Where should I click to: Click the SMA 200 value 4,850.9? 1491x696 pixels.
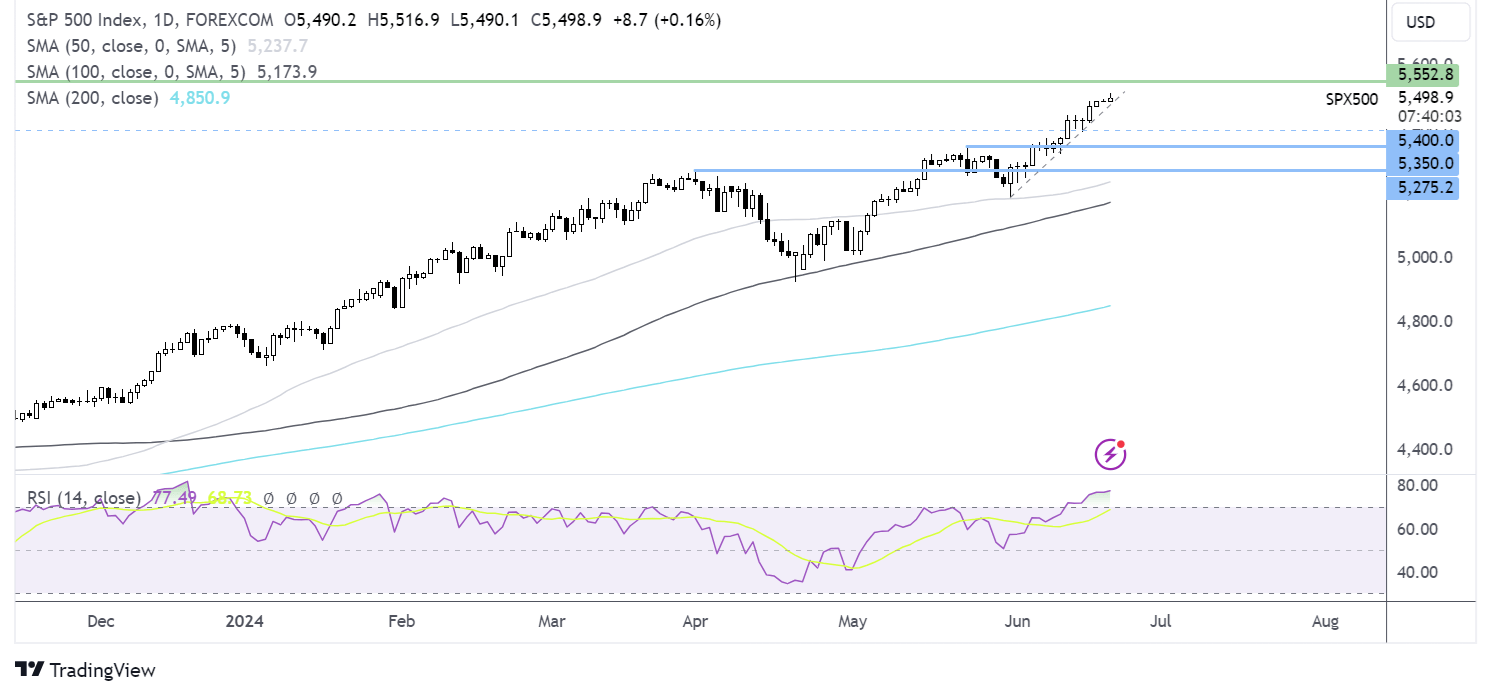(198, 98)
